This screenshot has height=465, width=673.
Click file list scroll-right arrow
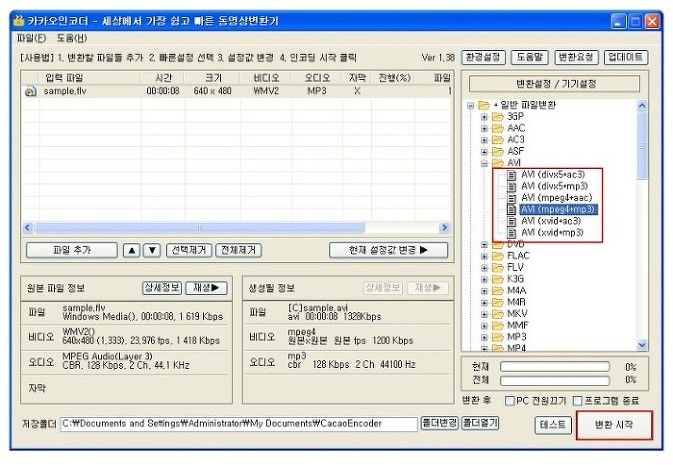tap(445, 228)
